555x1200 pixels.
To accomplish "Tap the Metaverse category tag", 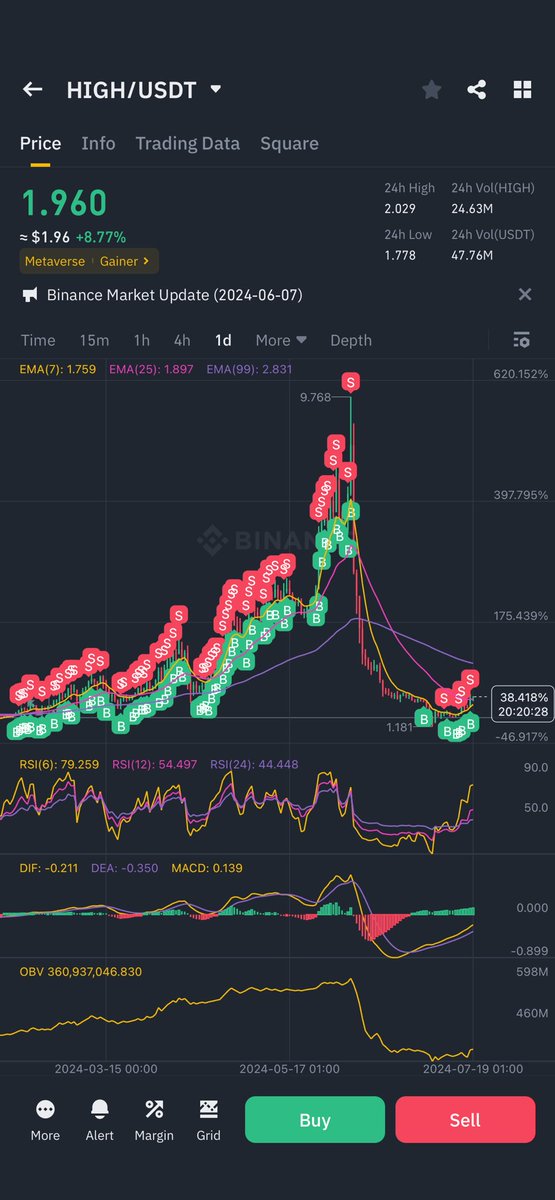I will click(56, 261).
